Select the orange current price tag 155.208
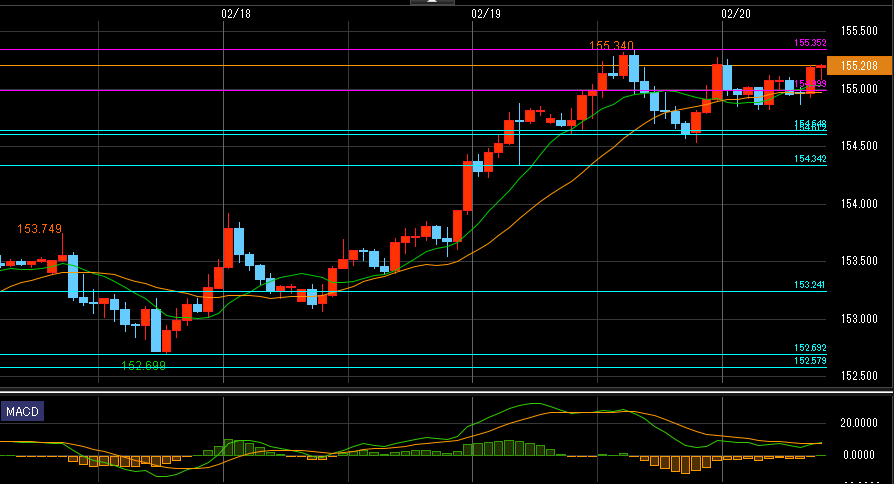The width and height of the screenshot is (894, 484). tap(859, 65)
